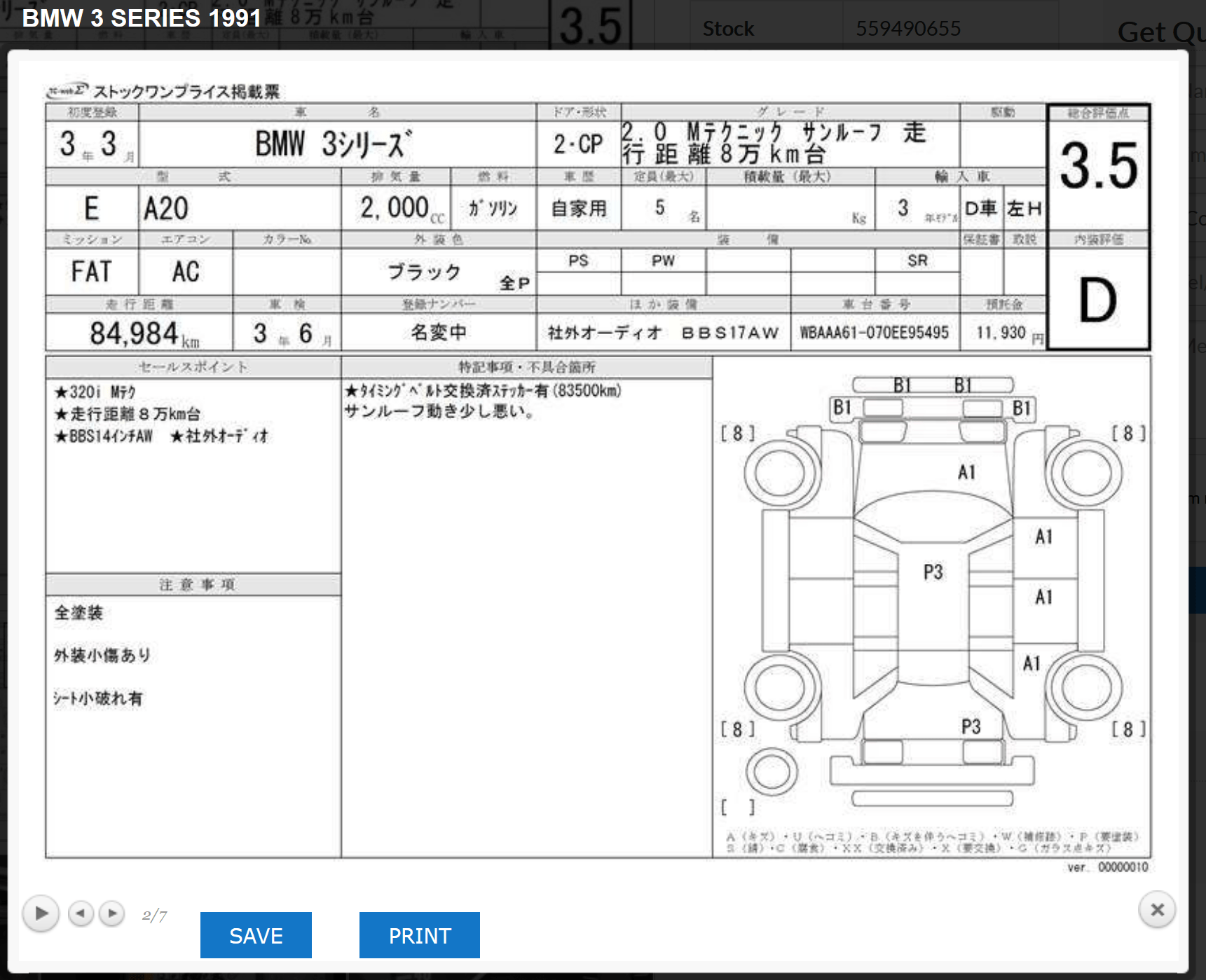Click the chassis number WBAAA61-070EE95495
1206x980 pixels.
tap(873, 333)
